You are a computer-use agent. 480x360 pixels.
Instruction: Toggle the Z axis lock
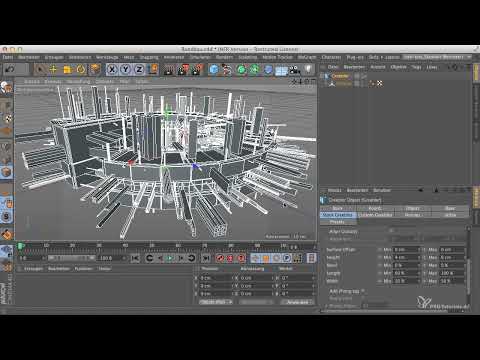(139, 69)
